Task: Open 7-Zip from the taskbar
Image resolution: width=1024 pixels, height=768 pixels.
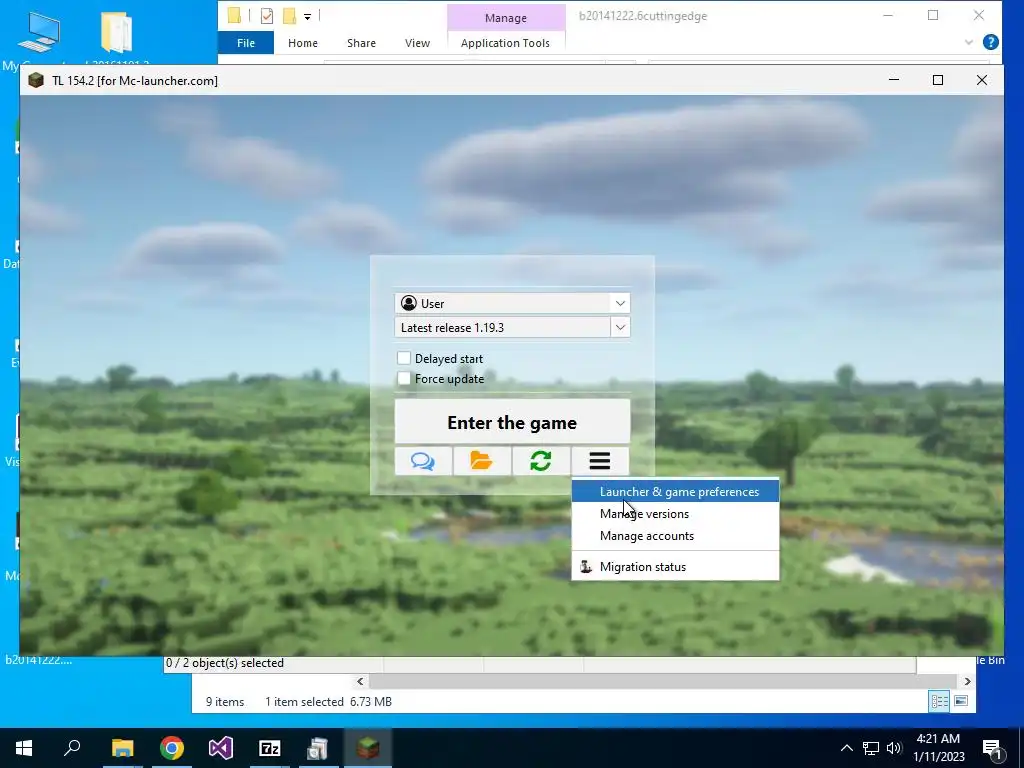Action: coord(270,748)
